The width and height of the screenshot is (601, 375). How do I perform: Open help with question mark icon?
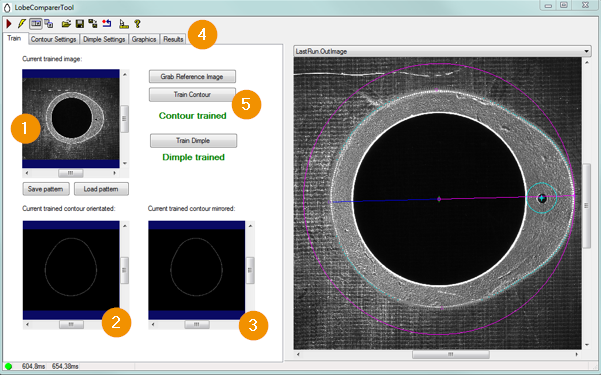[137, 24]
